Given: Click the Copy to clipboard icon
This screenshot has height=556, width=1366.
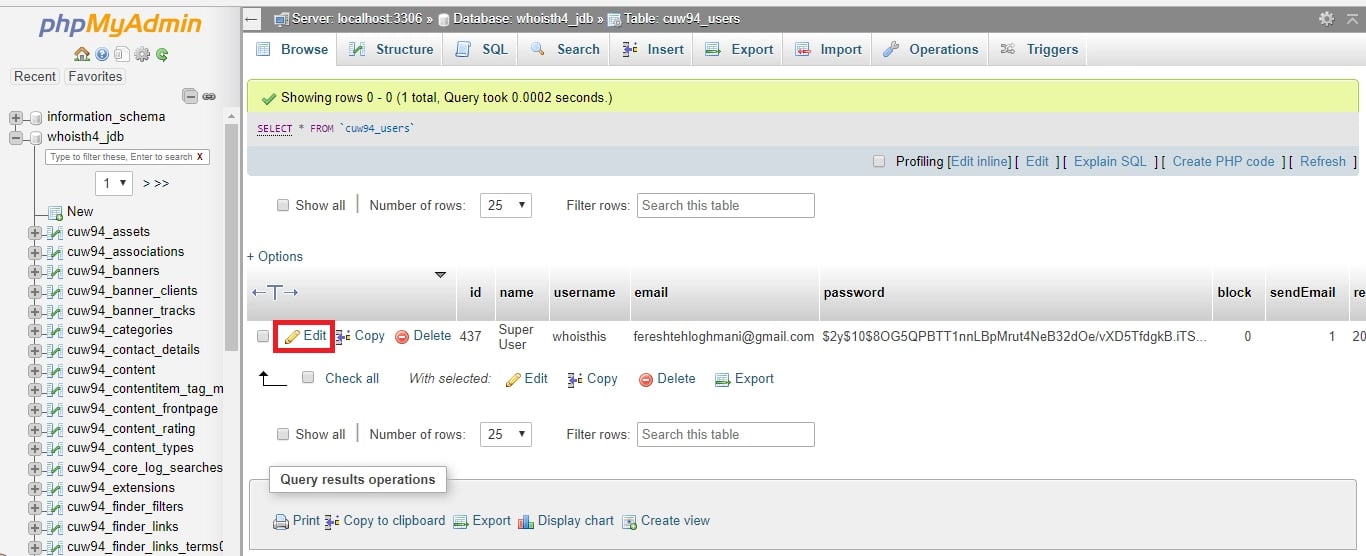Looking at the screenshot, I should pos(332,522).
